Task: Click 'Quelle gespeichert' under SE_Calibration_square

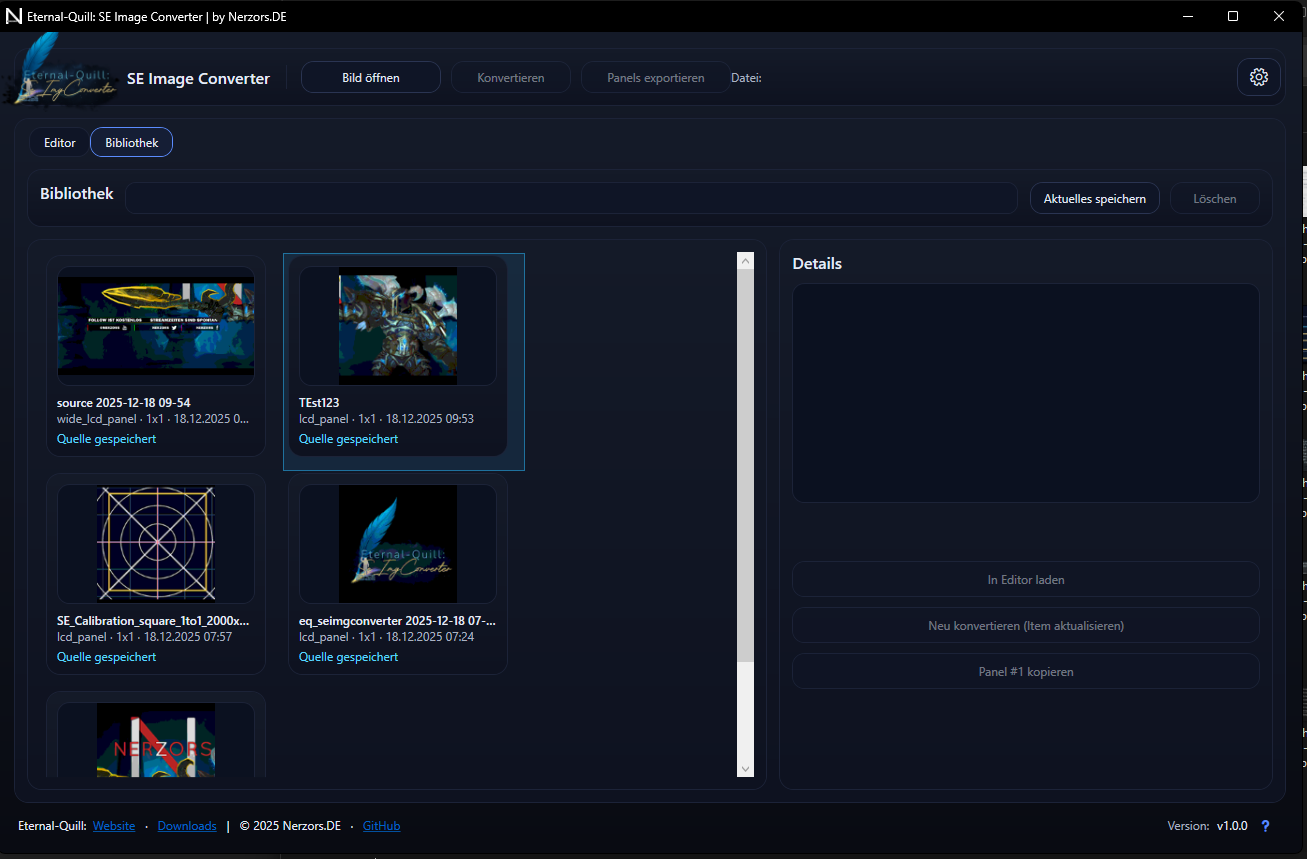Action: pos(106,657)
